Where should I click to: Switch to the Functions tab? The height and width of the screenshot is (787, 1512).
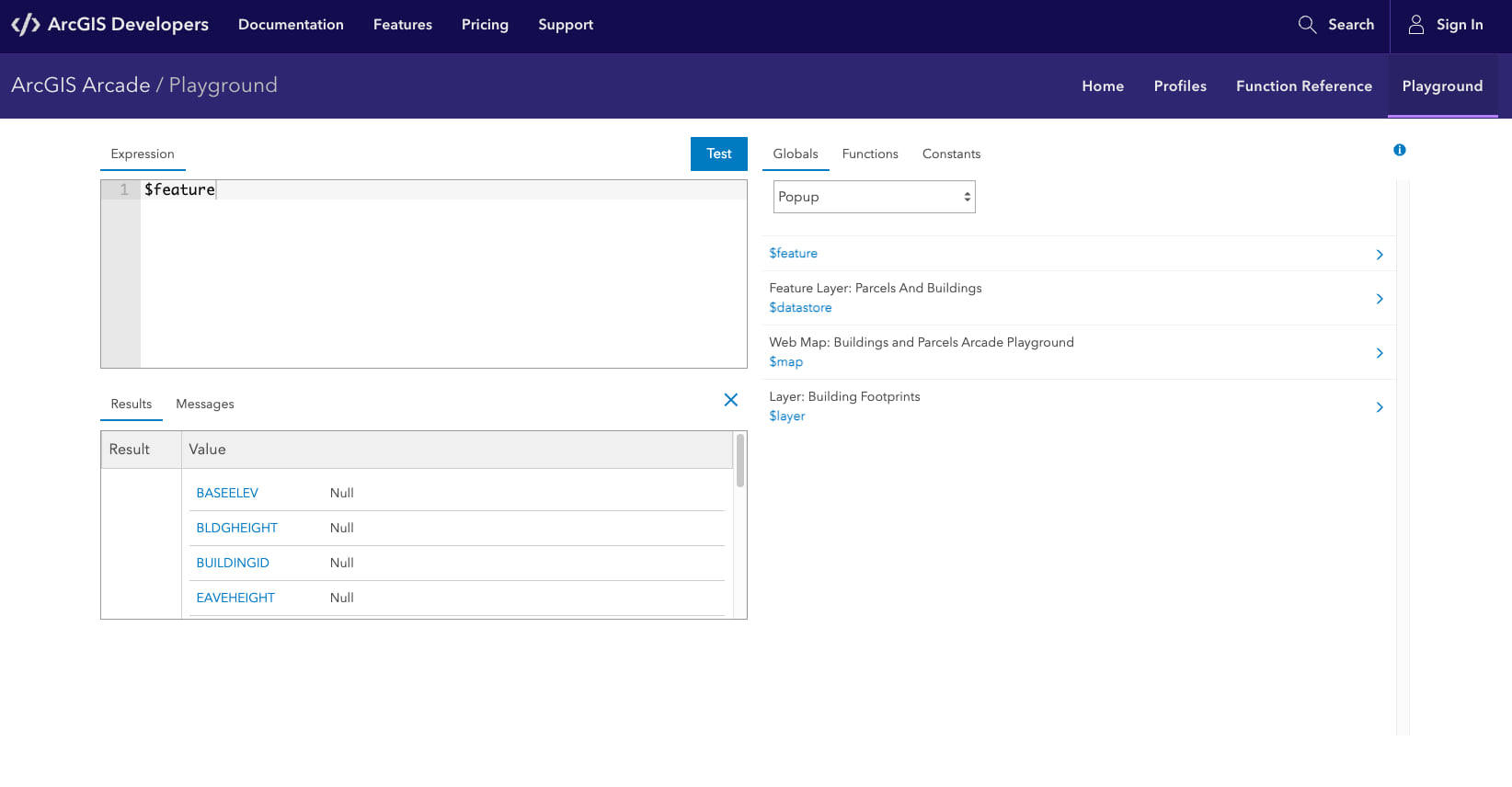click(x=870, y=154)
